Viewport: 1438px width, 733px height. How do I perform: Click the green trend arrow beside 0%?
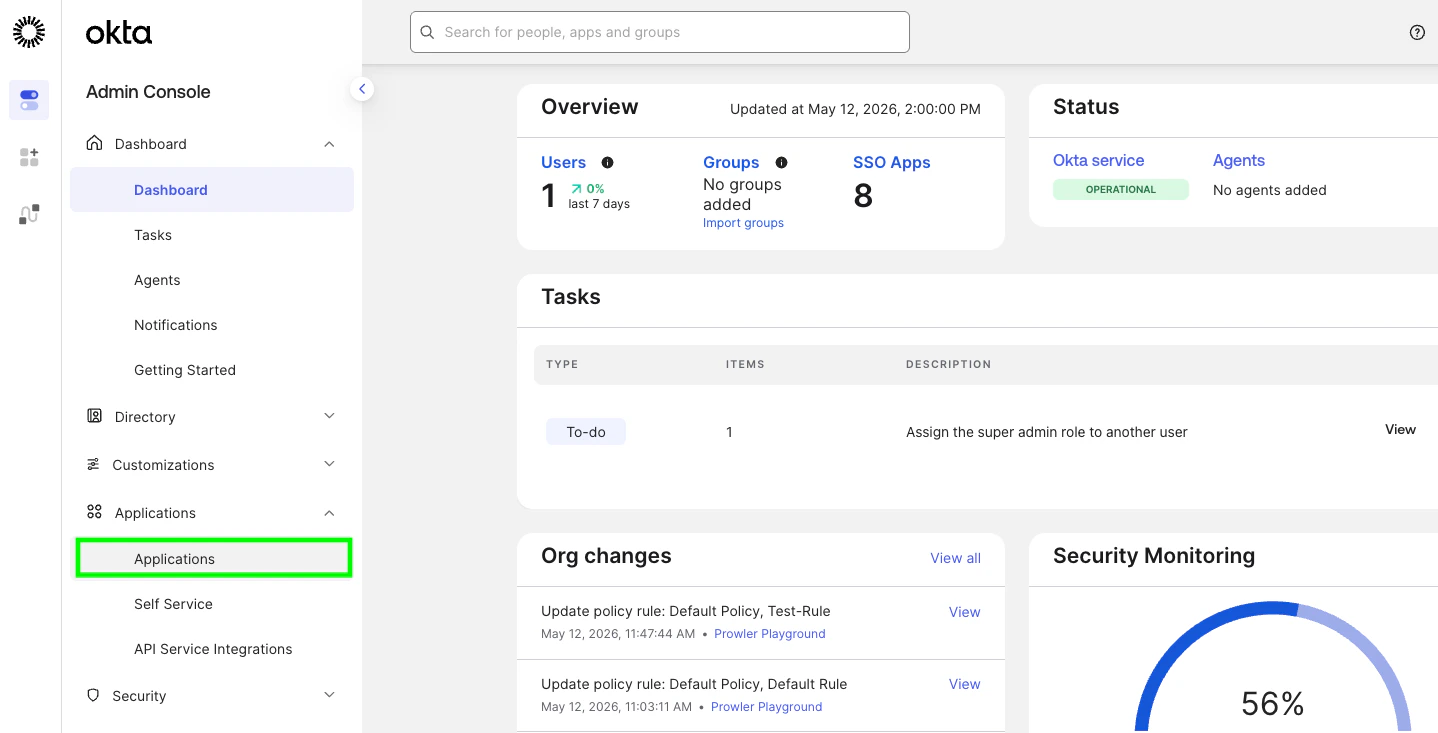(x=576, y=188)
